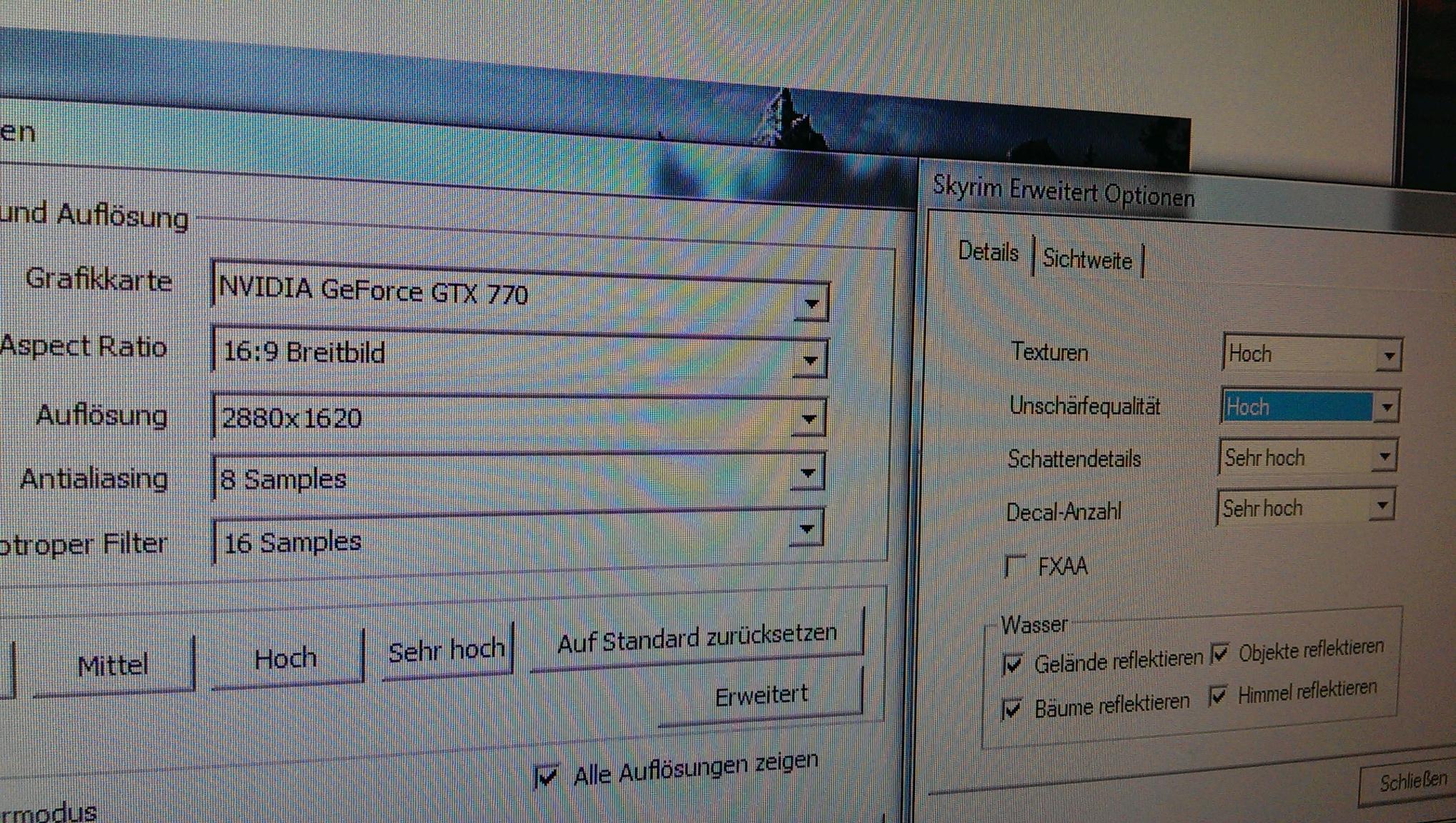Switch to the Sichtweite tab
The height and width of the screenshot is (823, 1456).
pos(1087,259)
